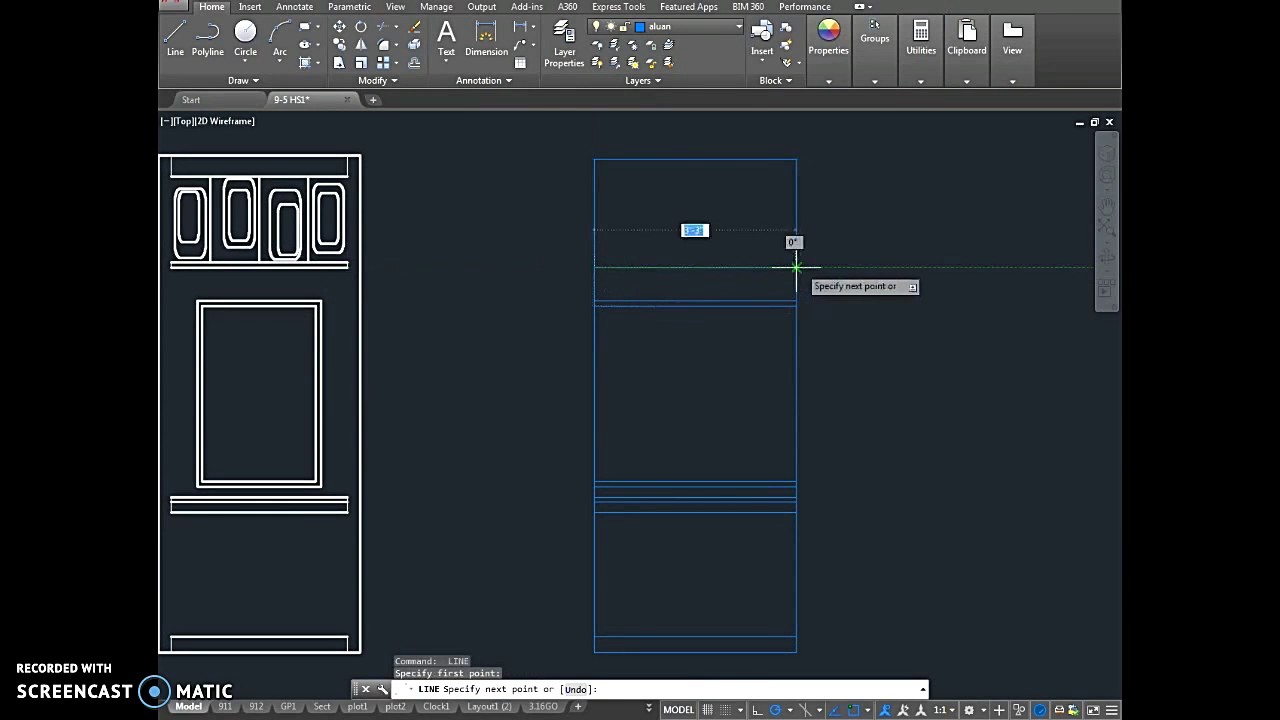Insert a Table annotation

point(520,63)
